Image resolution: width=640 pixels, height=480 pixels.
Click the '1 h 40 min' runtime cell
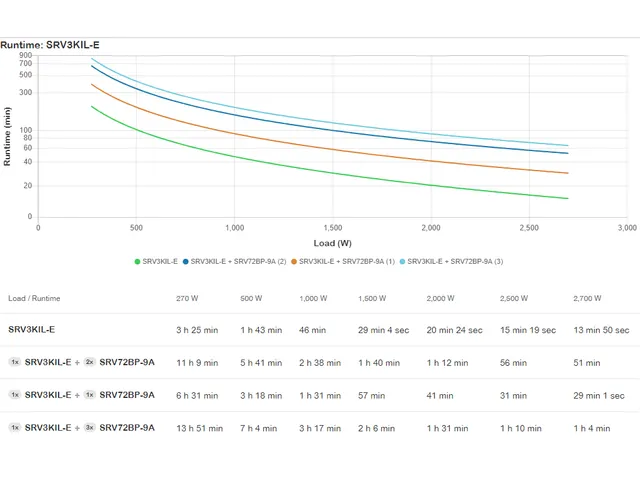click(x=379, y=363)
